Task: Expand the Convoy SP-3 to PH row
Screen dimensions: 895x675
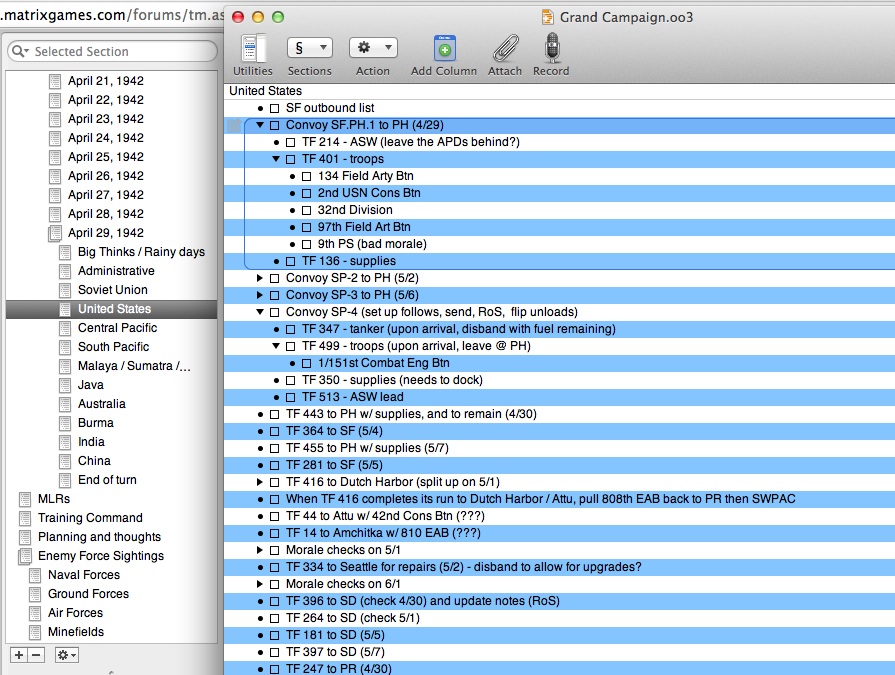Action: pos(260,295)
